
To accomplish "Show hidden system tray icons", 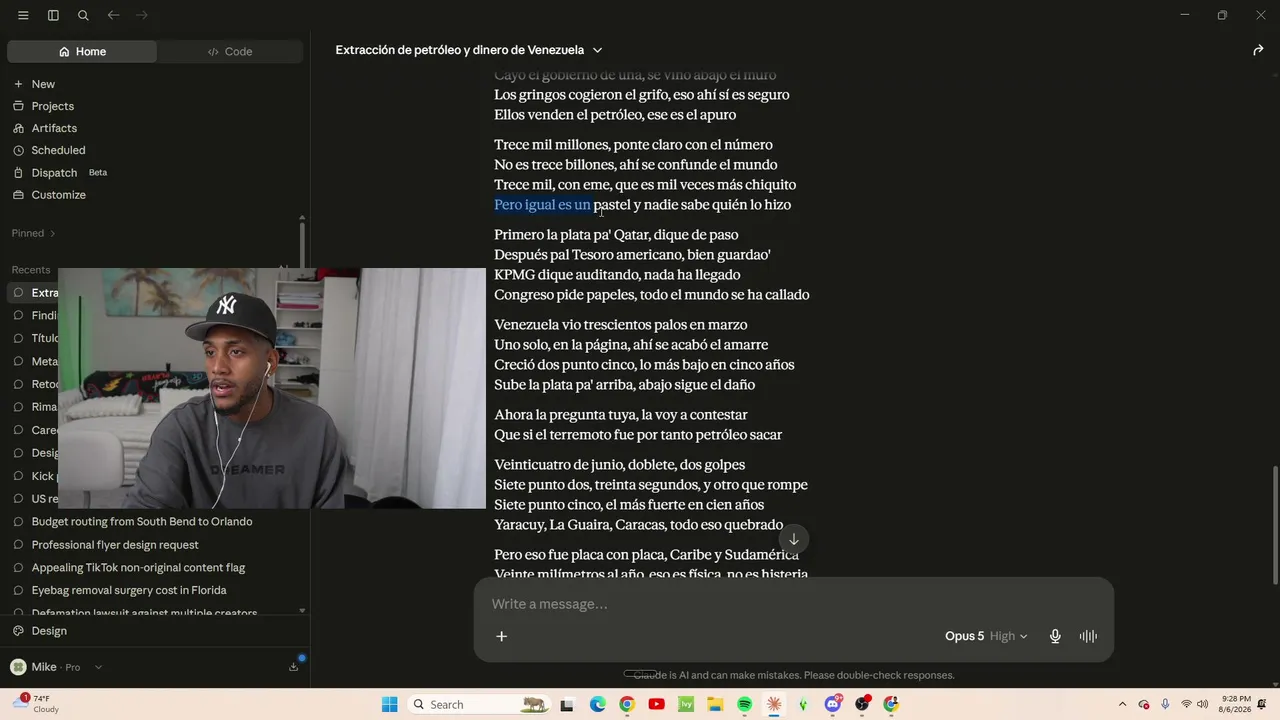I will (x=1122, y=704).
